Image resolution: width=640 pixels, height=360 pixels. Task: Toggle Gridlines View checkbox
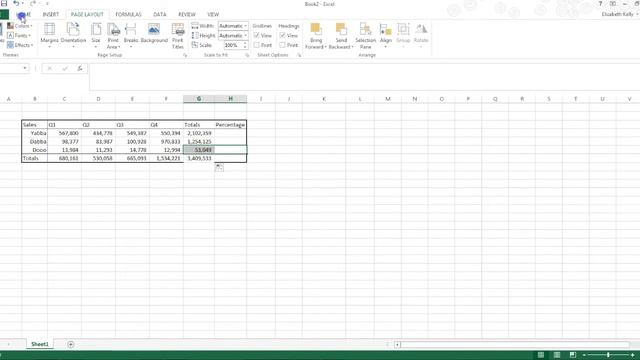[256, 36]
